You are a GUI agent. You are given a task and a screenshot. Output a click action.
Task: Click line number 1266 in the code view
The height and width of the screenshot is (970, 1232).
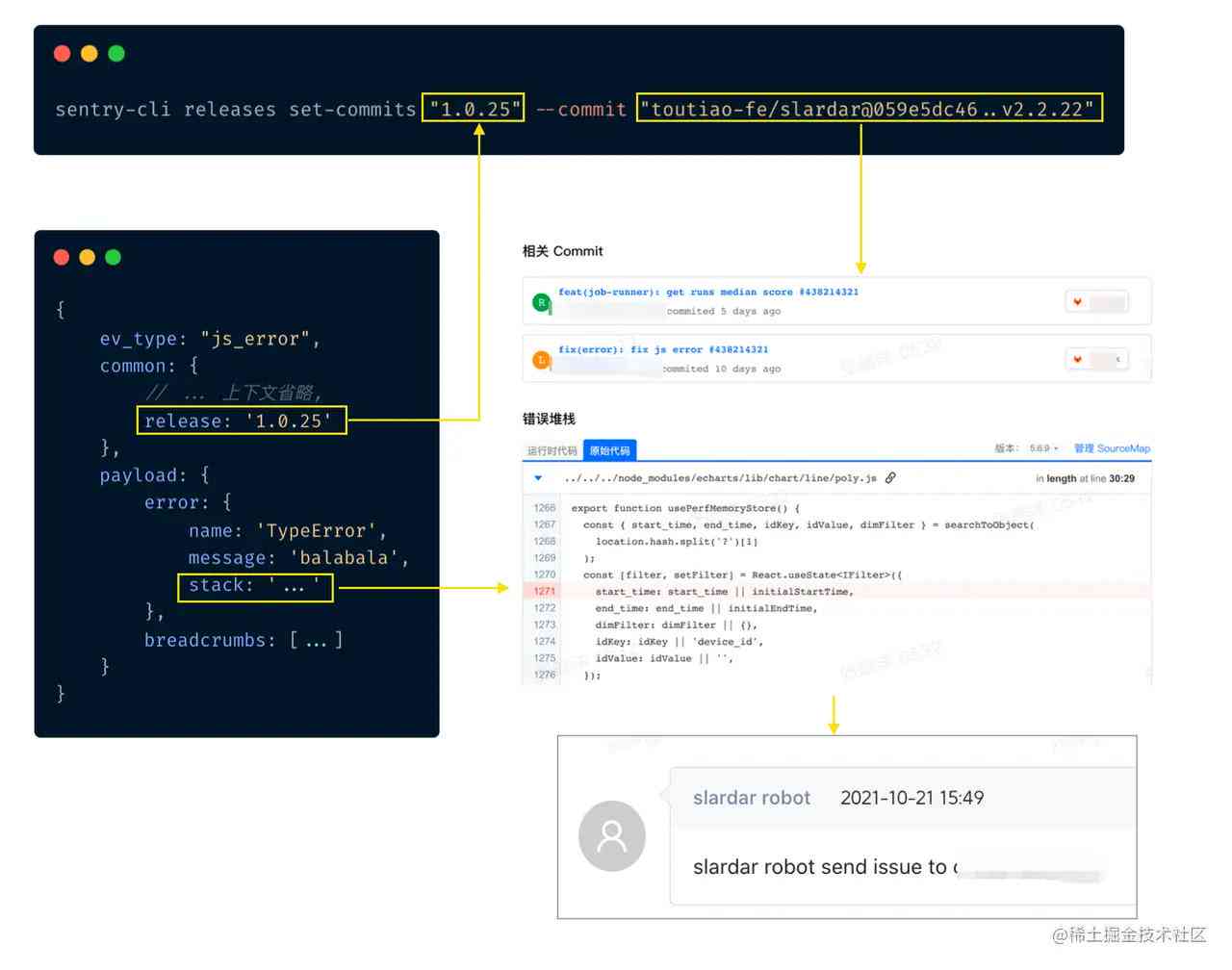click(x=545, y=508)
